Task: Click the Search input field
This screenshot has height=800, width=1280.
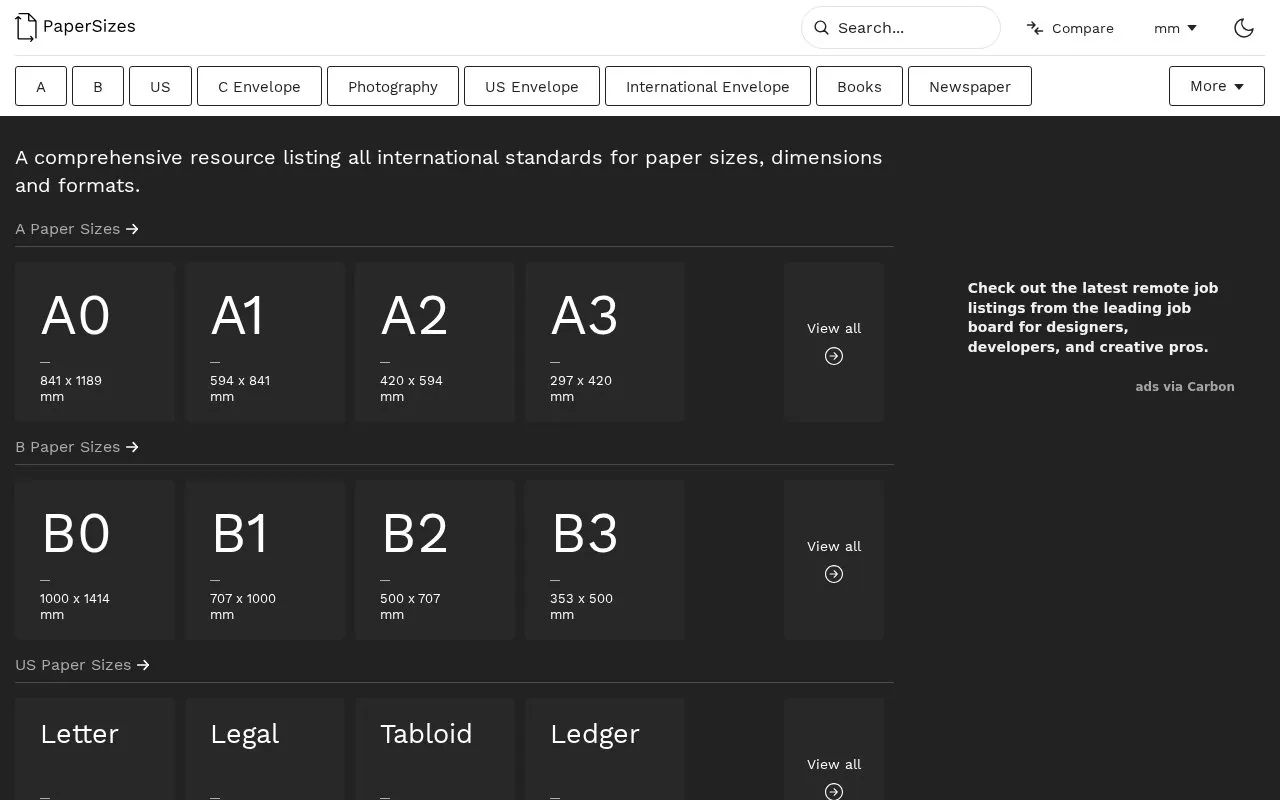Action: [901, 28]
